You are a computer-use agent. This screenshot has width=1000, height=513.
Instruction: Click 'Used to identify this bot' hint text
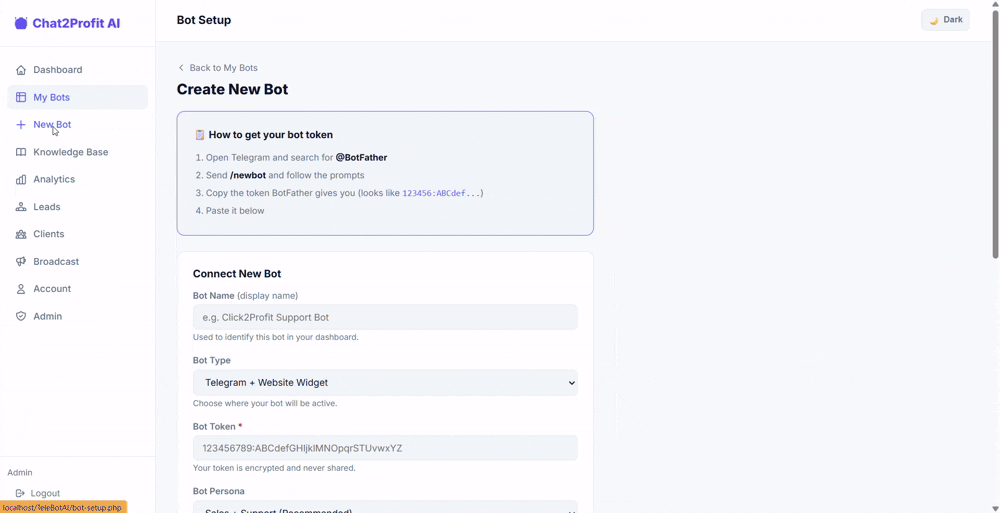click(x=275, y=337)
